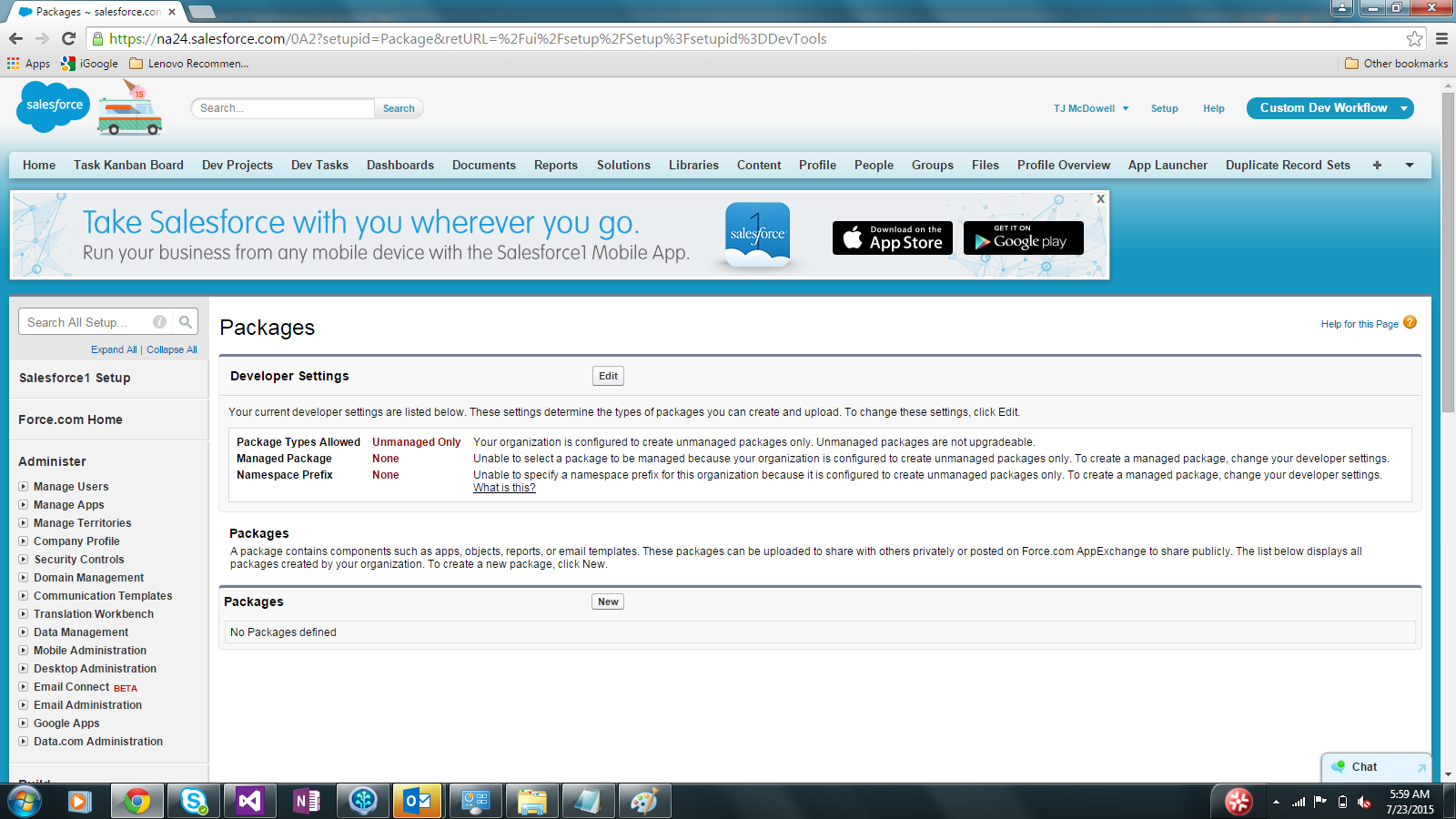Close the Salesforce1 mobile banner
The width and height of the screenshot is (1456, 819).
click(x=1100, y=198)
